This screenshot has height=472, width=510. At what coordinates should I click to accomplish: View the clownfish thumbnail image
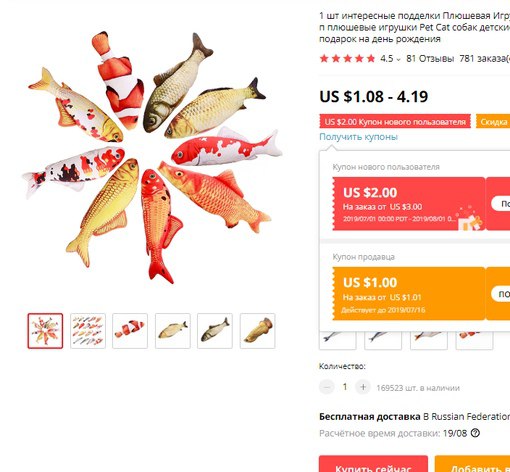[130, 331]
